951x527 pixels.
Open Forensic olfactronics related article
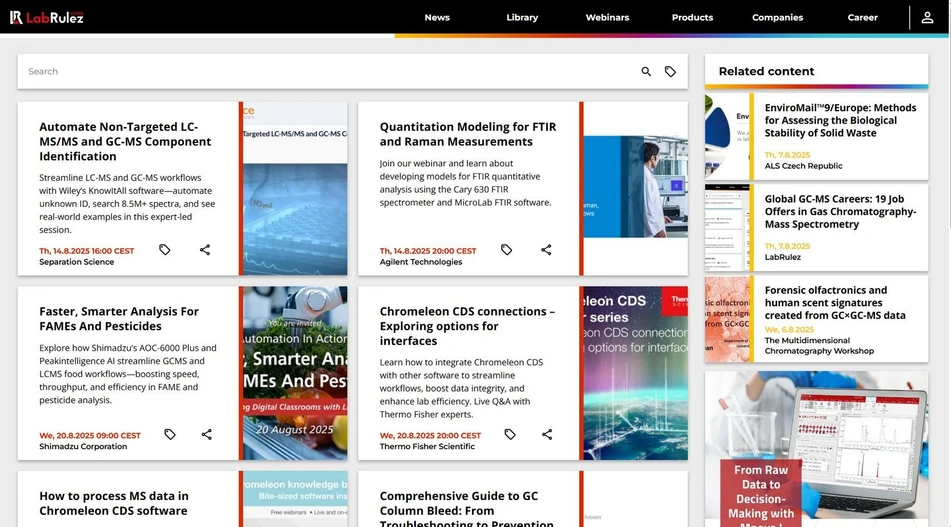click(835, 303)
